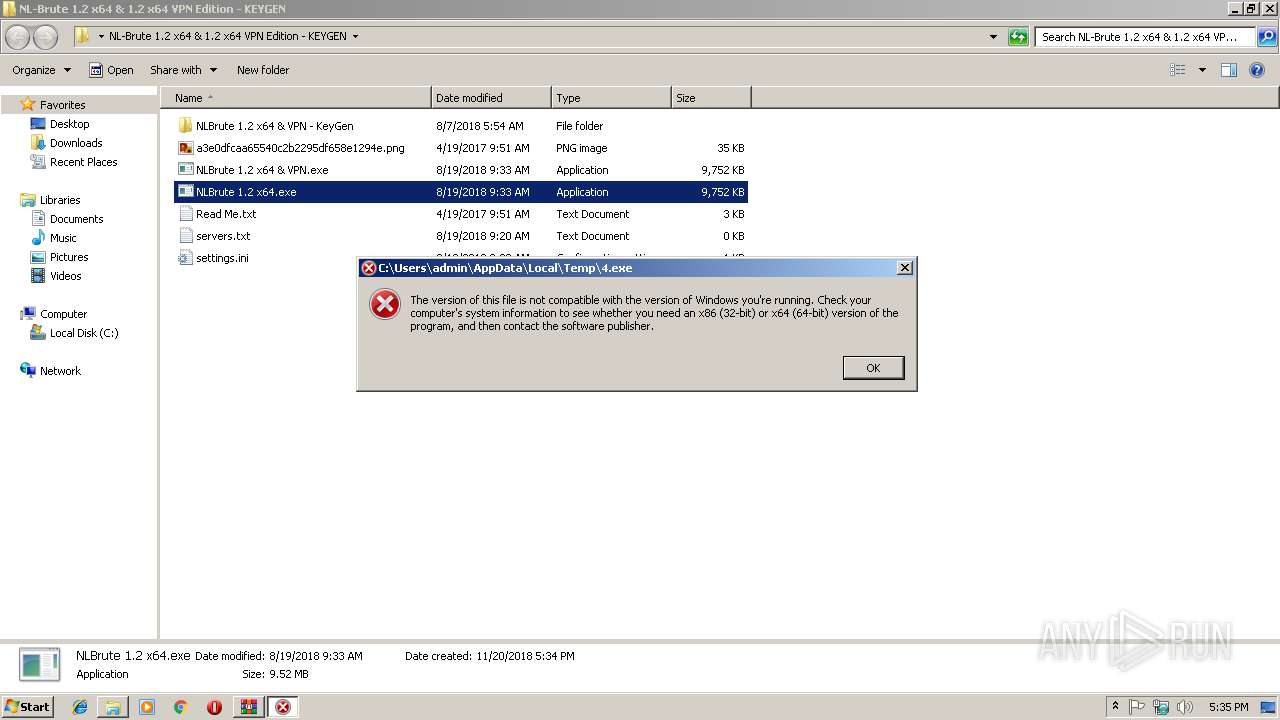
Task: Click the search magnifier icon
Action: pos(1267,37)
